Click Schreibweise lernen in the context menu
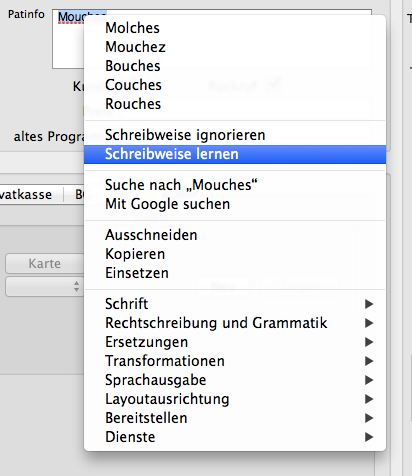 235,154
